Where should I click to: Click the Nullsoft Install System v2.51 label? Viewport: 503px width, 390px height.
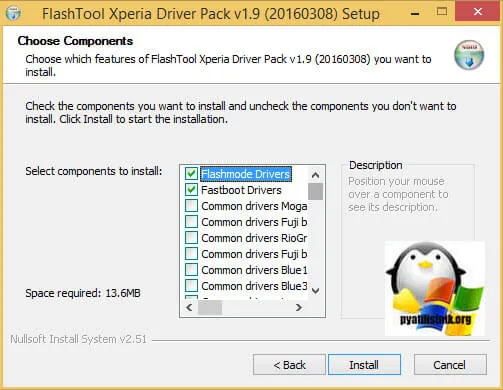pyautogui.click(x=79, y=339)
